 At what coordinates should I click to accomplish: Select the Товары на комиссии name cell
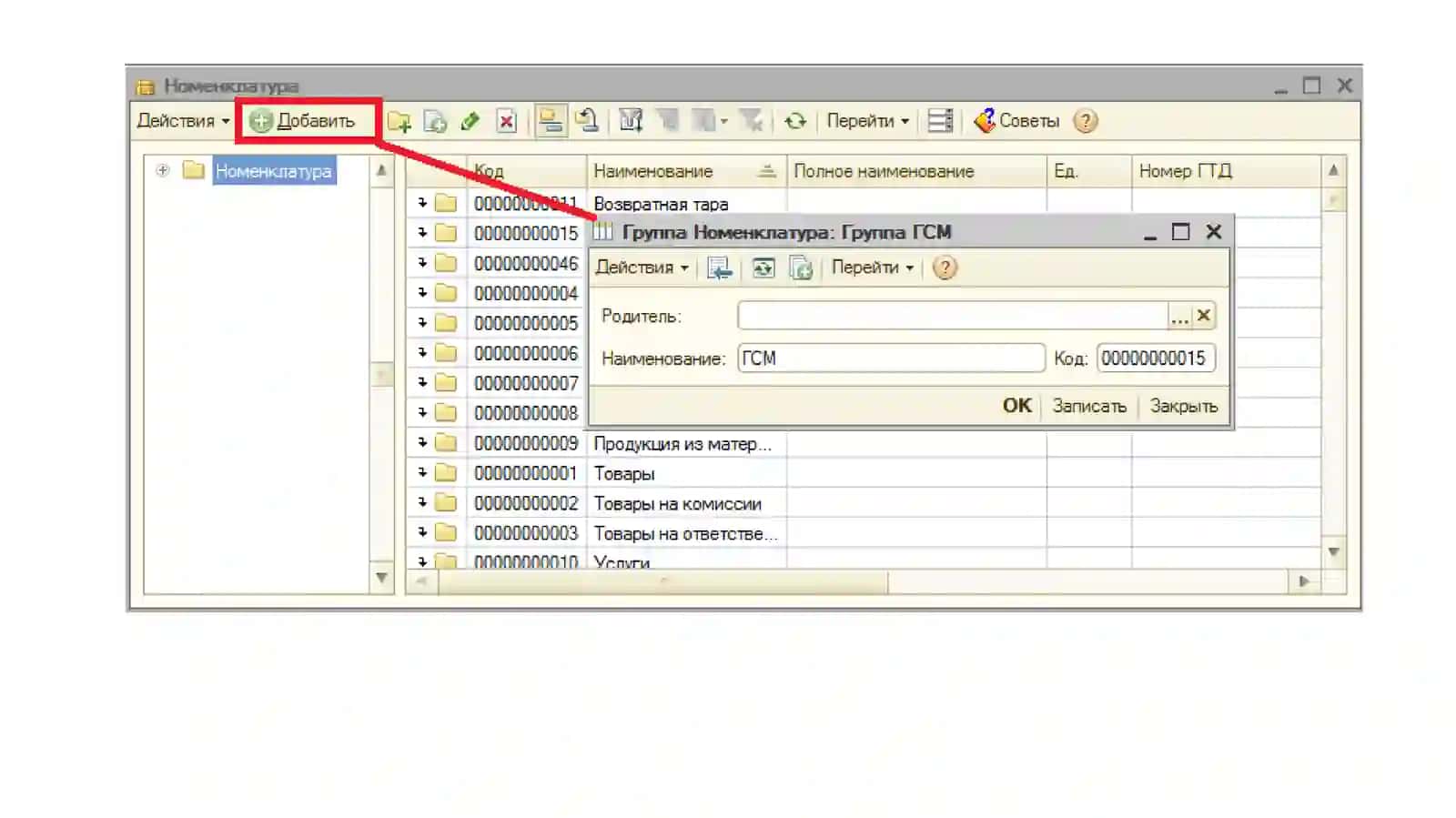coord(687,503)
